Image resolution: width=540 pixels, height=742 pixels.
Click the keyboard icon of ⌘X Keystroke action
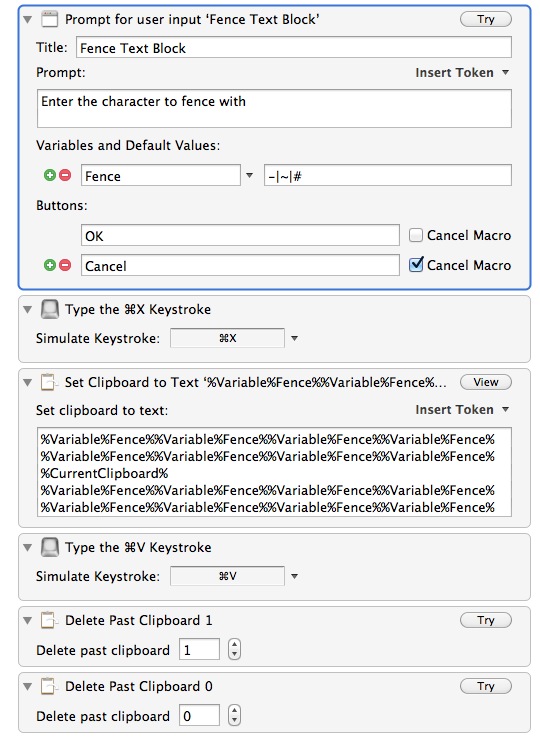click(50, 309)
